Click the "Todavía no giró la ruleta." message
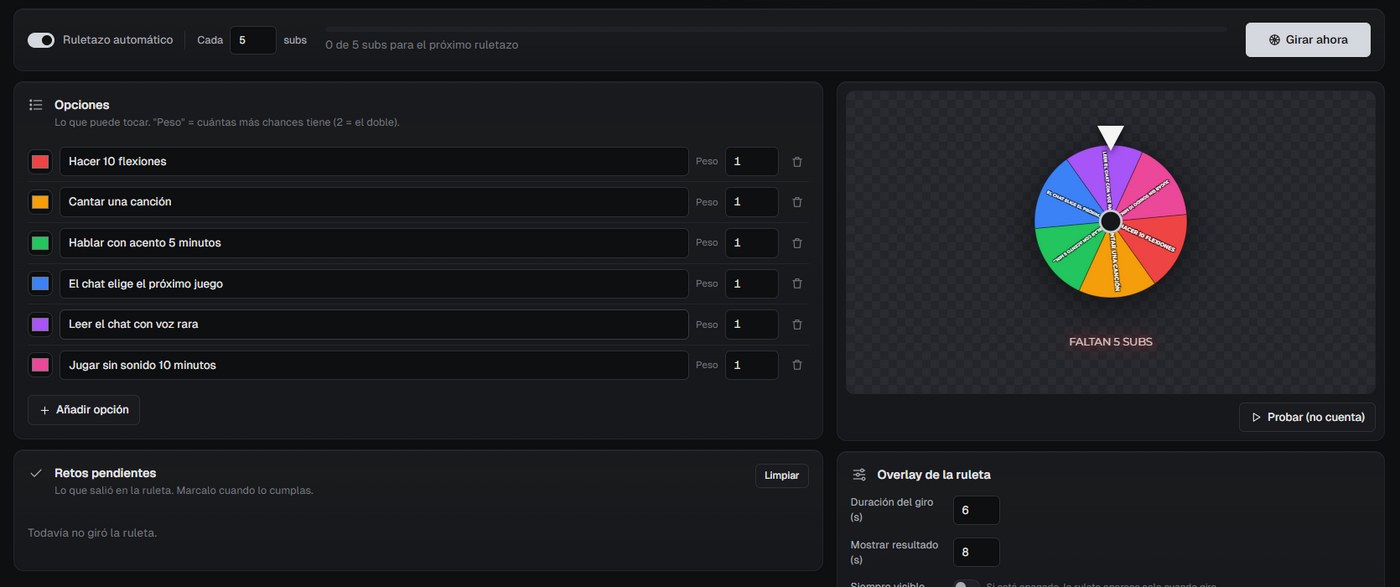The image size is (1400, 587). tap(92, 533)
